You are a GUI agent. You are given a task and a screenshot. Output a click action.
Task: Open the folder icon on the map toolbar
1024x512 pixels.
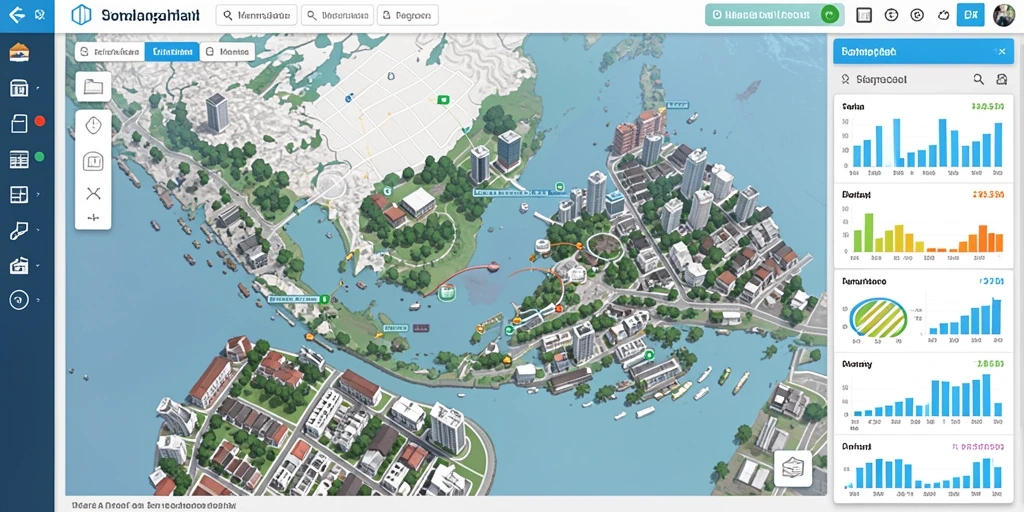93,86
